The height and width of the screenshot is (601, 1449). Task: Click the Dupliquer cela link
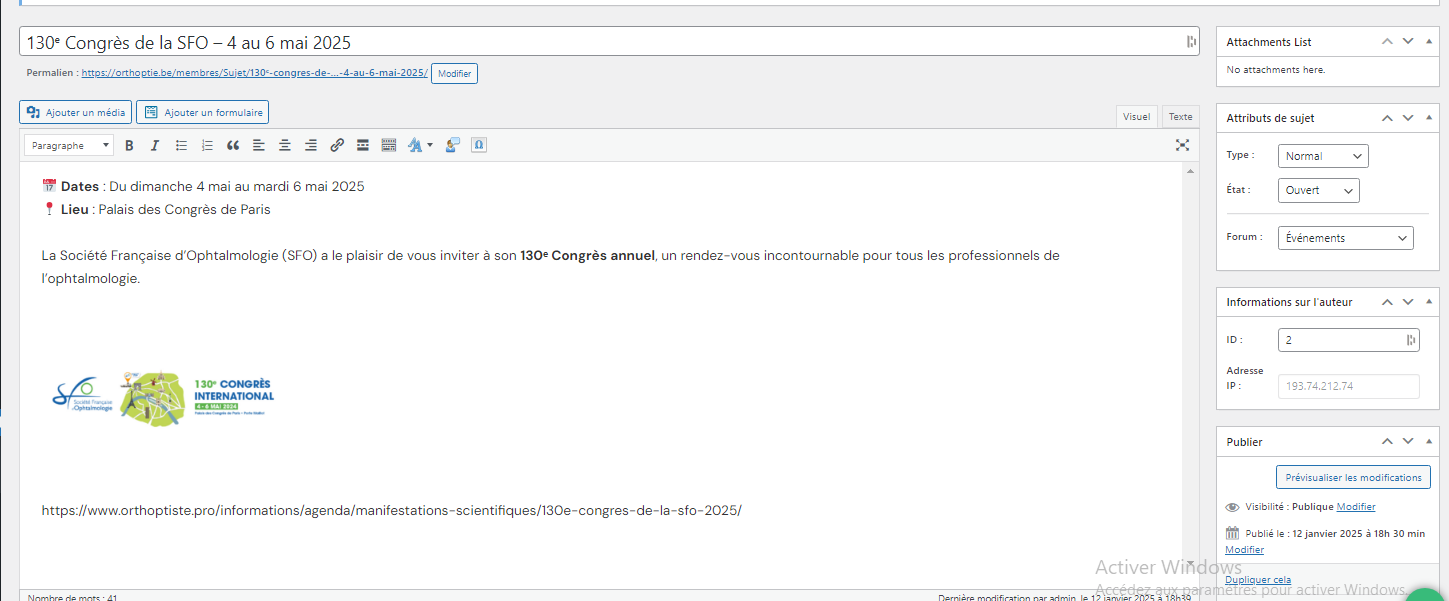pyautogui.click(x=1257, y=580)
